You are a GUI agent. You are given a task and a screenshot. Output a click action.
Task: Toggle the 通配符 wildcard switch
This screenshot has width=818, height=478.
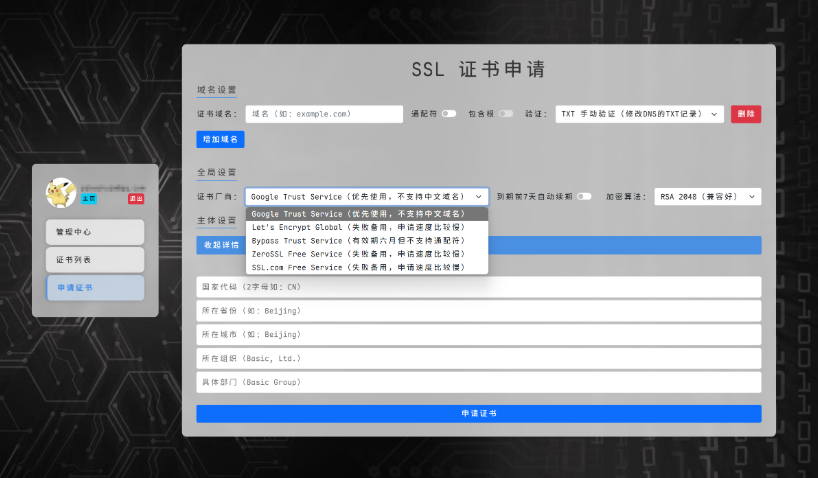(x=449, y=114)
